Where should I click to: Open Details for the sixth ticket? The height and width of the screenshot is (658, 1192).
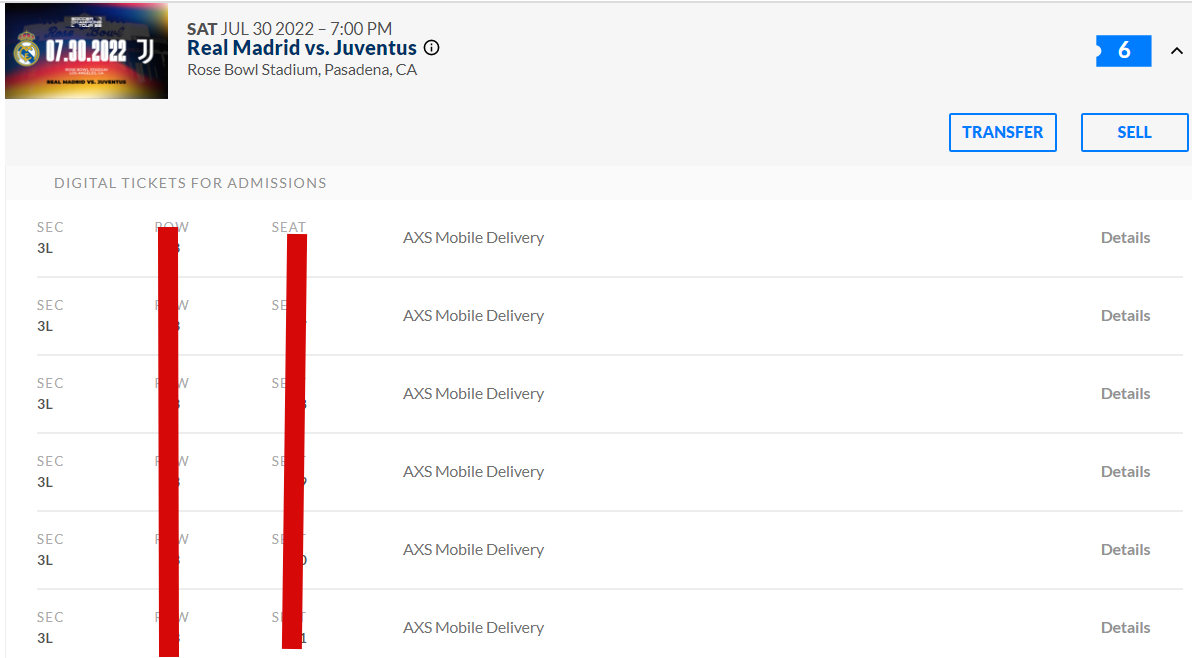click(1125, 628)
